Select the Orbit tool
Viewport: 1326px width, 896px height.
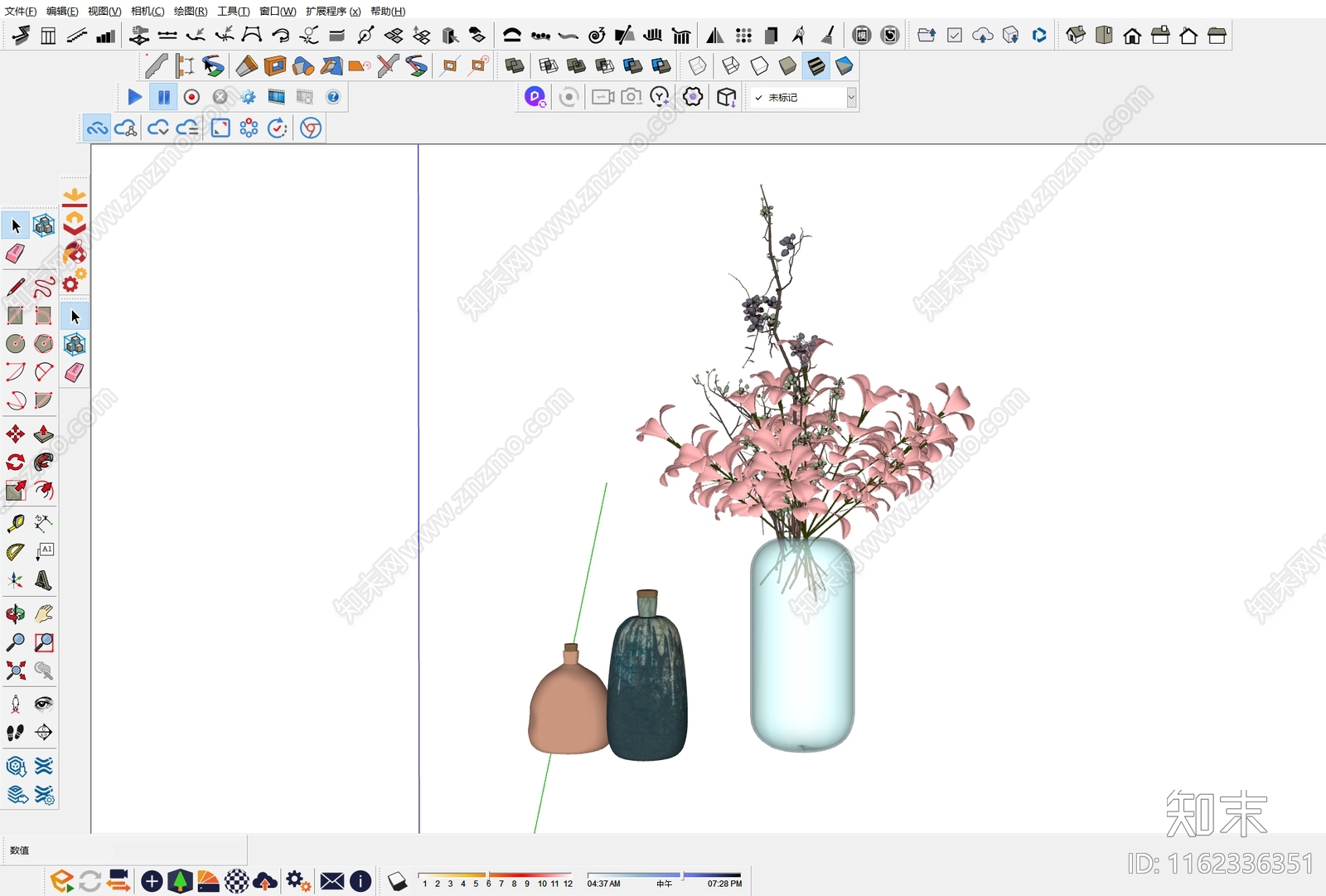[x=16, y=614]
